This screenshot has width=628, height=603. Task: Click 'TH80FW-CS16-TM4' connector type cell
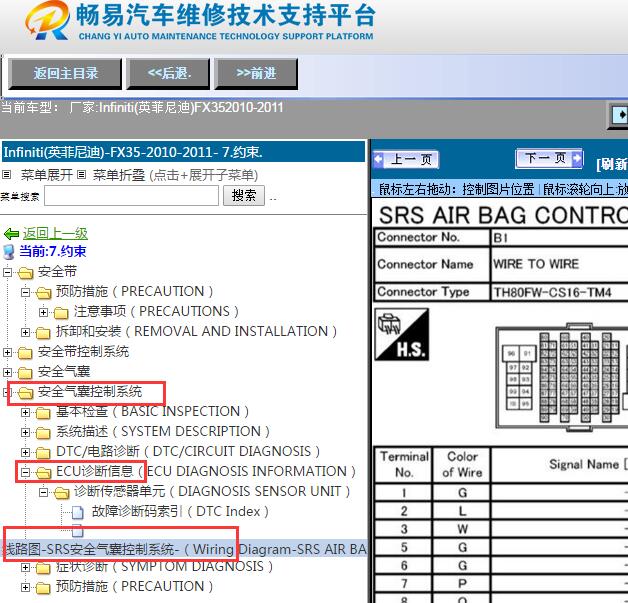pos(560,292)
